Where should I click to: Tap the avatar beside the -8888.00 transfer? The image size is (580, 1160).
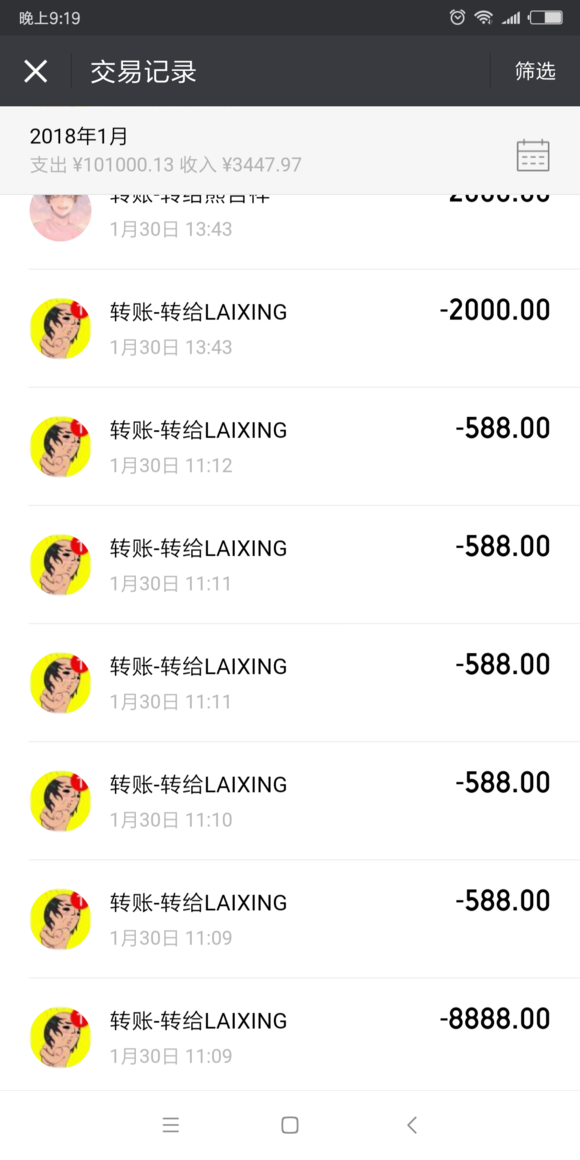pyautogui.click(x=61, y=1037)
